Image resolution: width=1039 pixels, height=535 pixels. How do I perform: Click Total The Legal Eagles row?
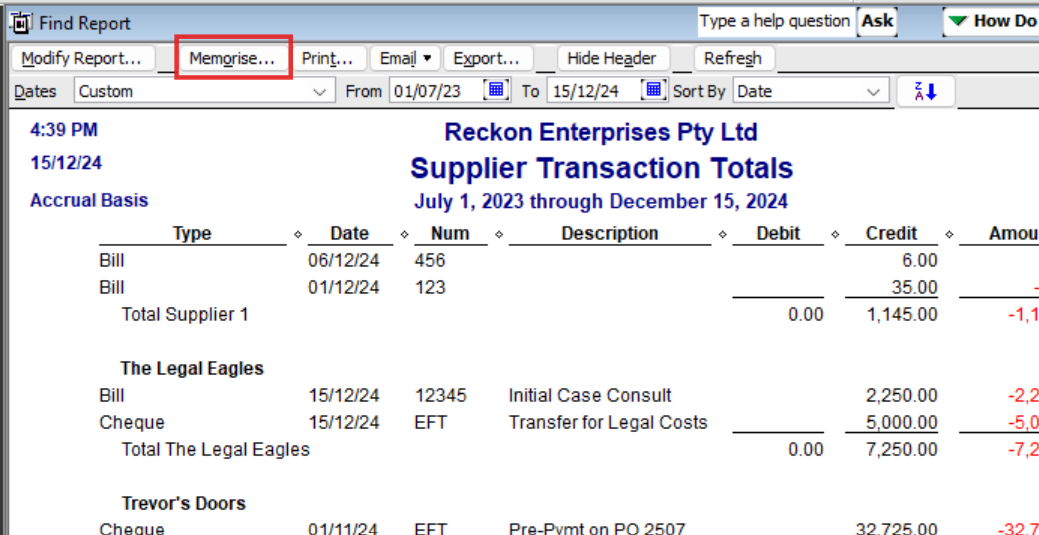pos(215,449)
